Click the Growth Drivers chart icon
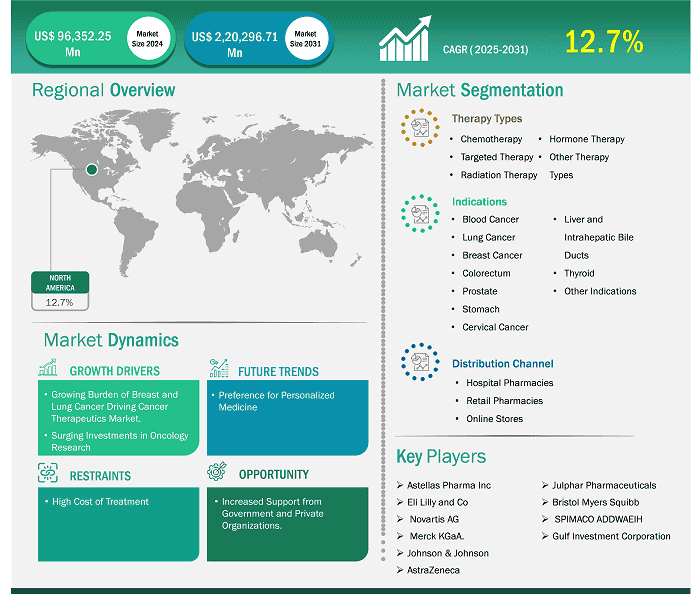This screenshot has width=691, height=594. coord(48,367)
